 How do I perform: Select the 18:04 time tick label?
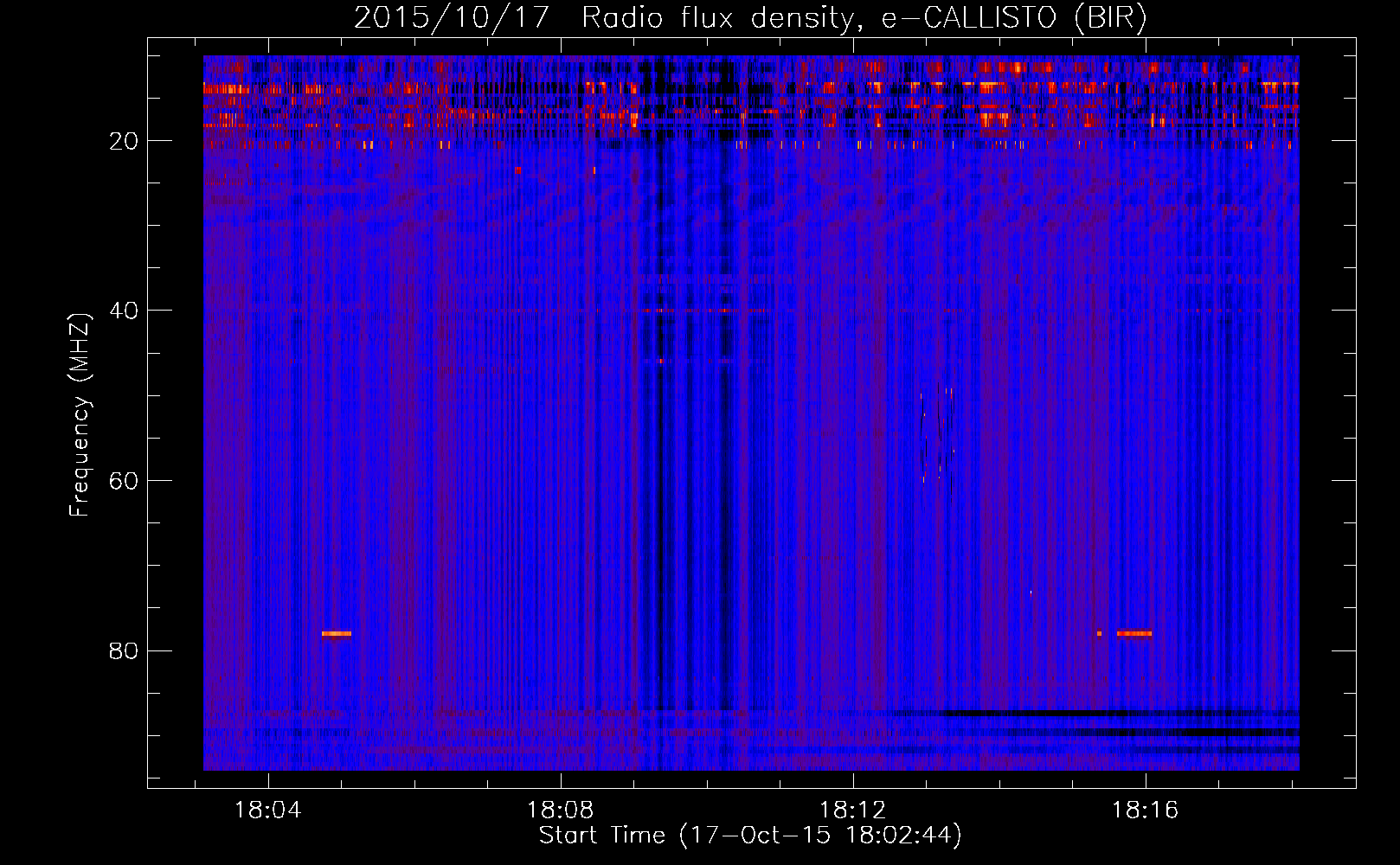tap(268, 811)
